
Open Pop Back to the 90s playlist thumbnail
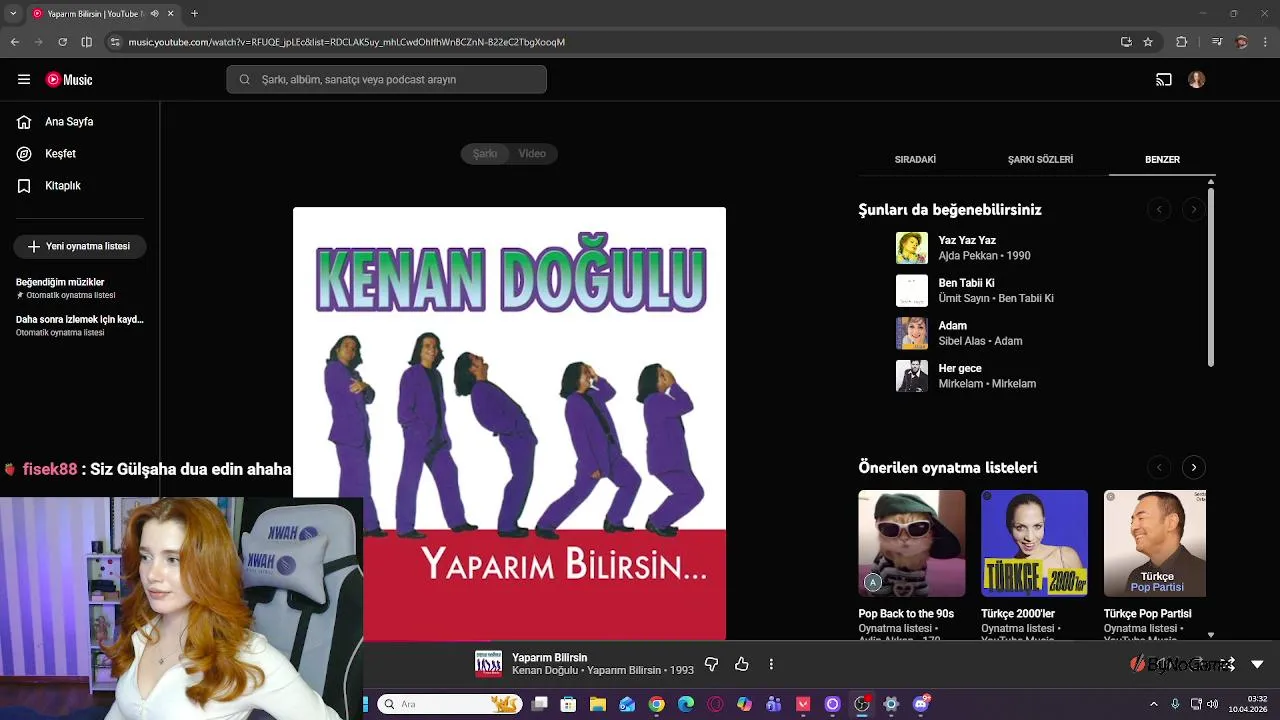[x=912, y=543]
